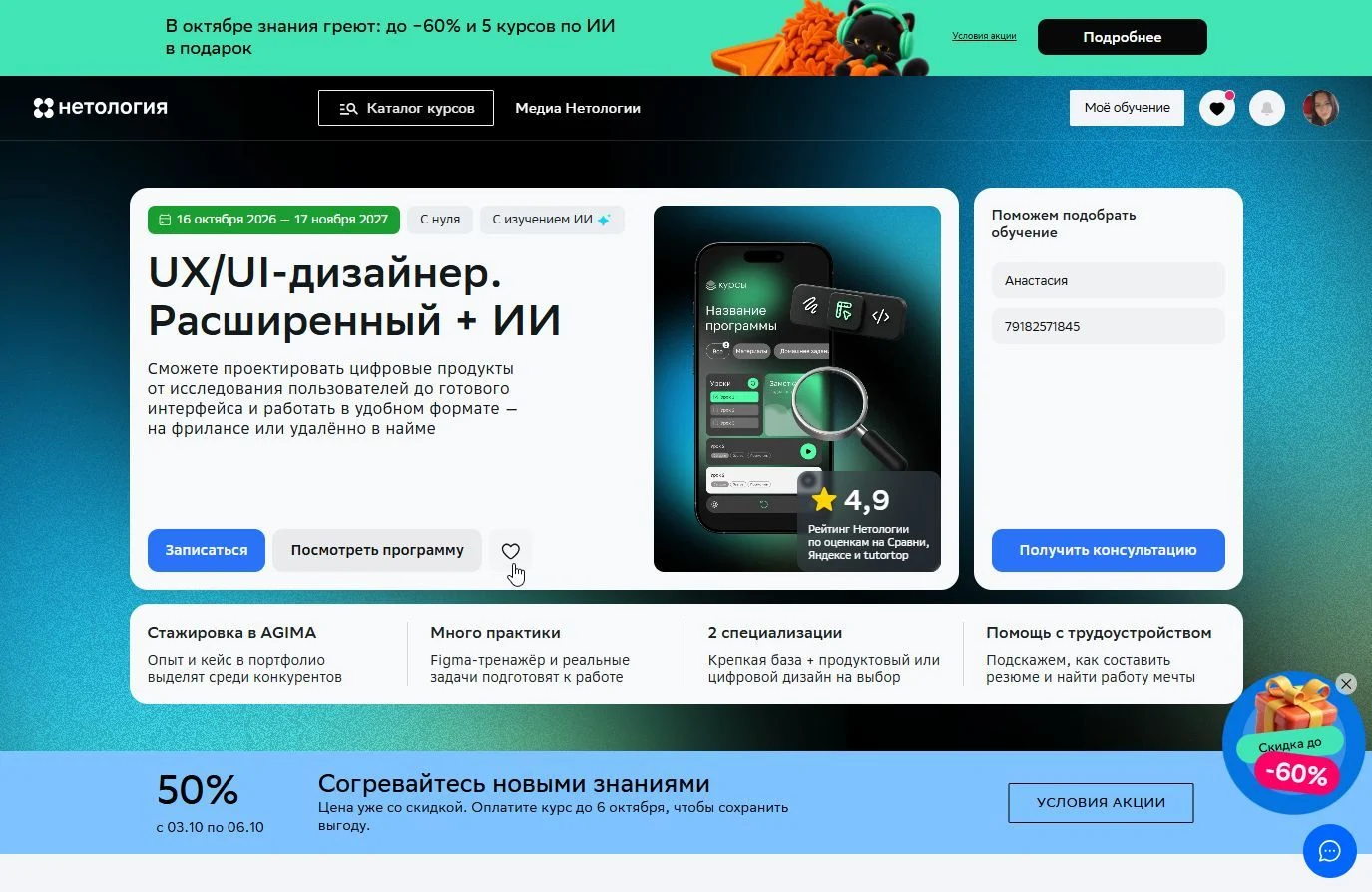The width and height of the screenshot is (1372, 892).
Task: Click the sparkle icon in 'С изучением ИИ' tag
Action: coord(604,220)
